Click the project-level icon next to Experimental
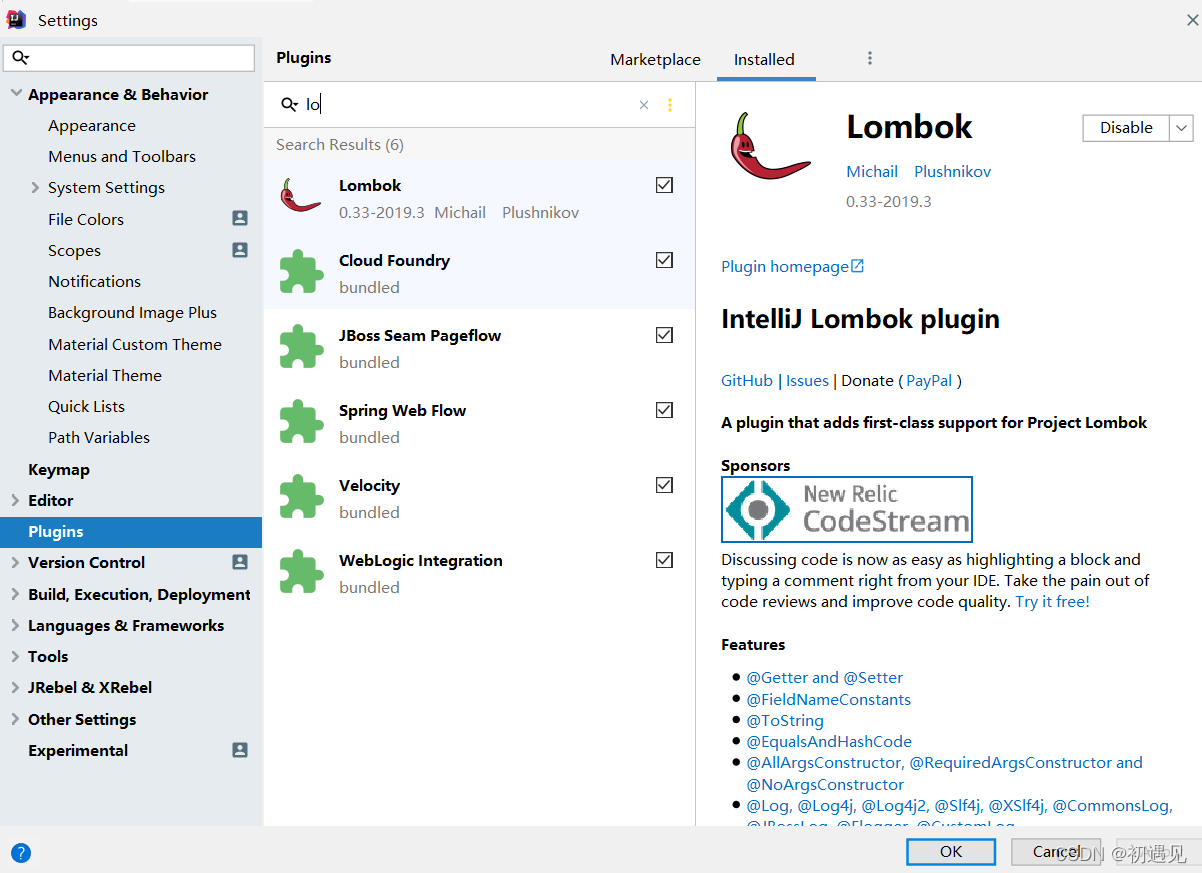Screen dimensions: 1202x873 click(x=240, y=750)
